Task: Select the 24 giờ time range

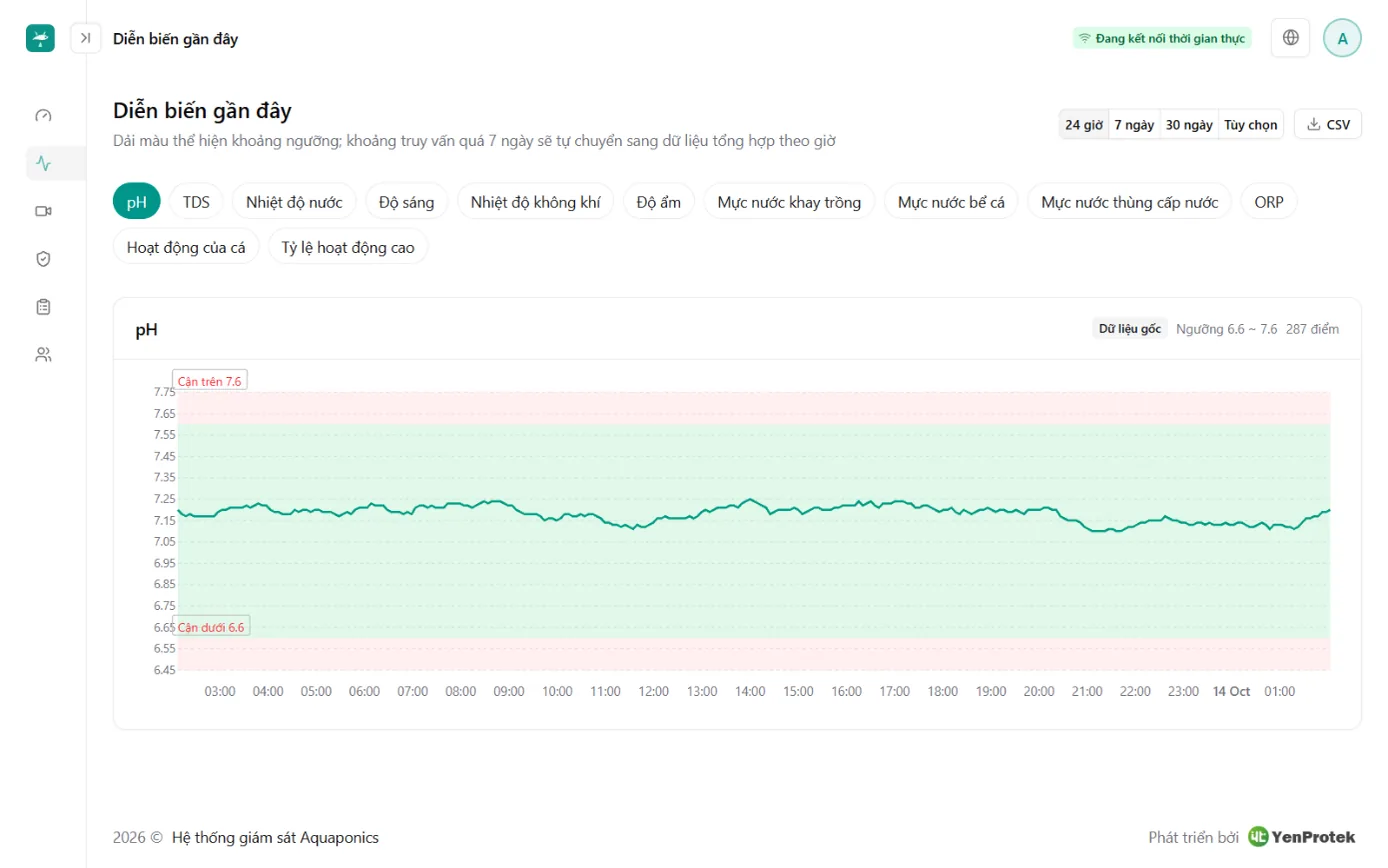Action: [x=1084, y=125]
